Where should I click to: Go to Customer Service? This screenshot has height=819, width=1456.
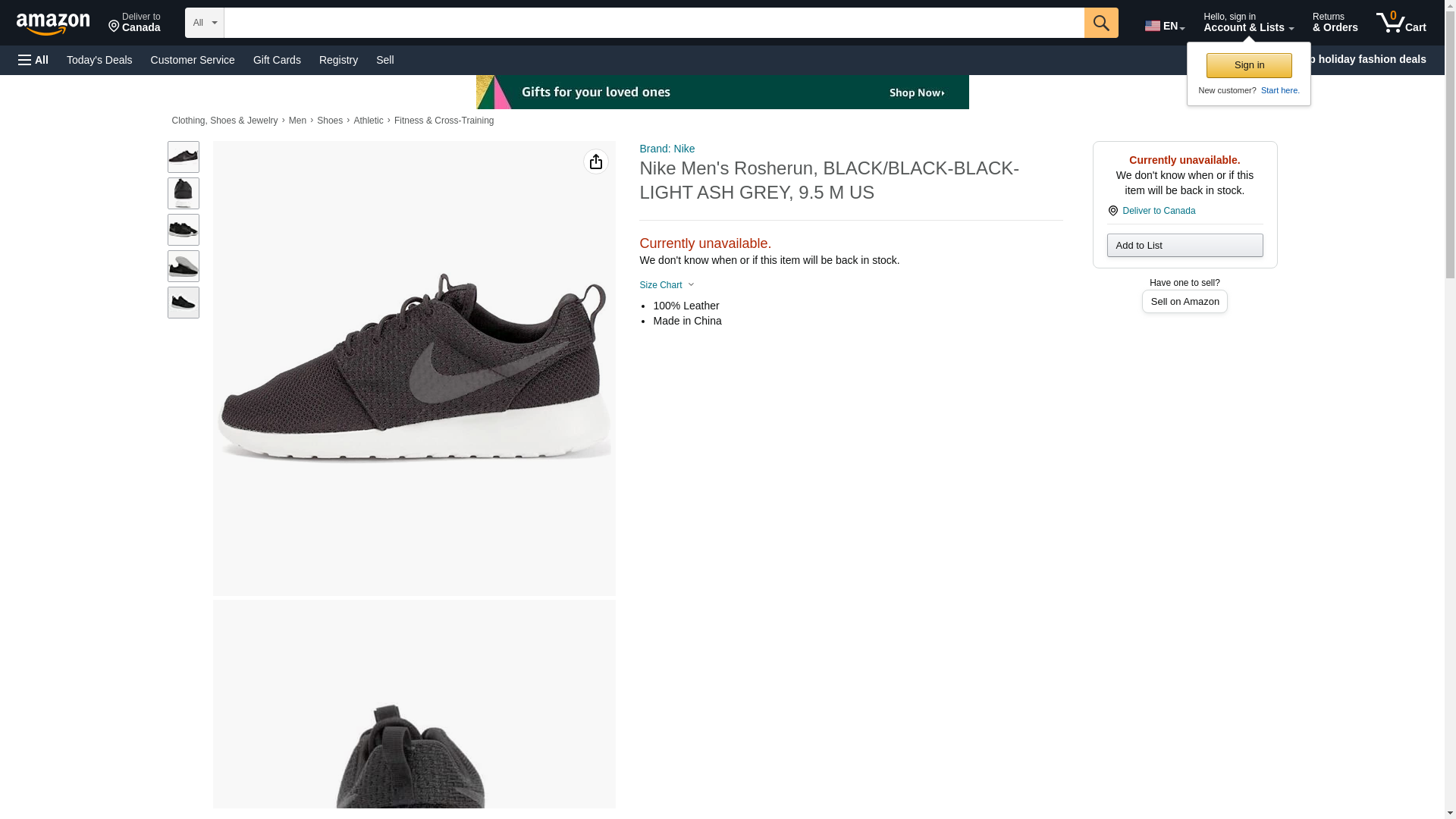[x=192, y=60]
